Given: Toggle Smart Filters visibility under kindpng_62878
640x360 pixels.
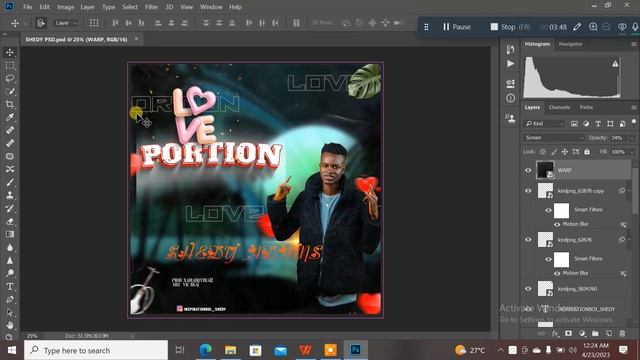Looking at the screenshot, I should (x=548, y=259).
